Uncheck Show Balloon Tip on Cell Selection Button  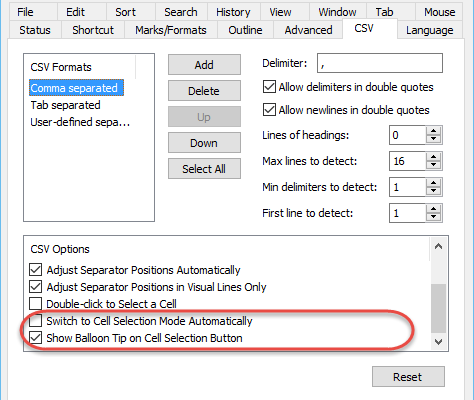tap(35, 338)
